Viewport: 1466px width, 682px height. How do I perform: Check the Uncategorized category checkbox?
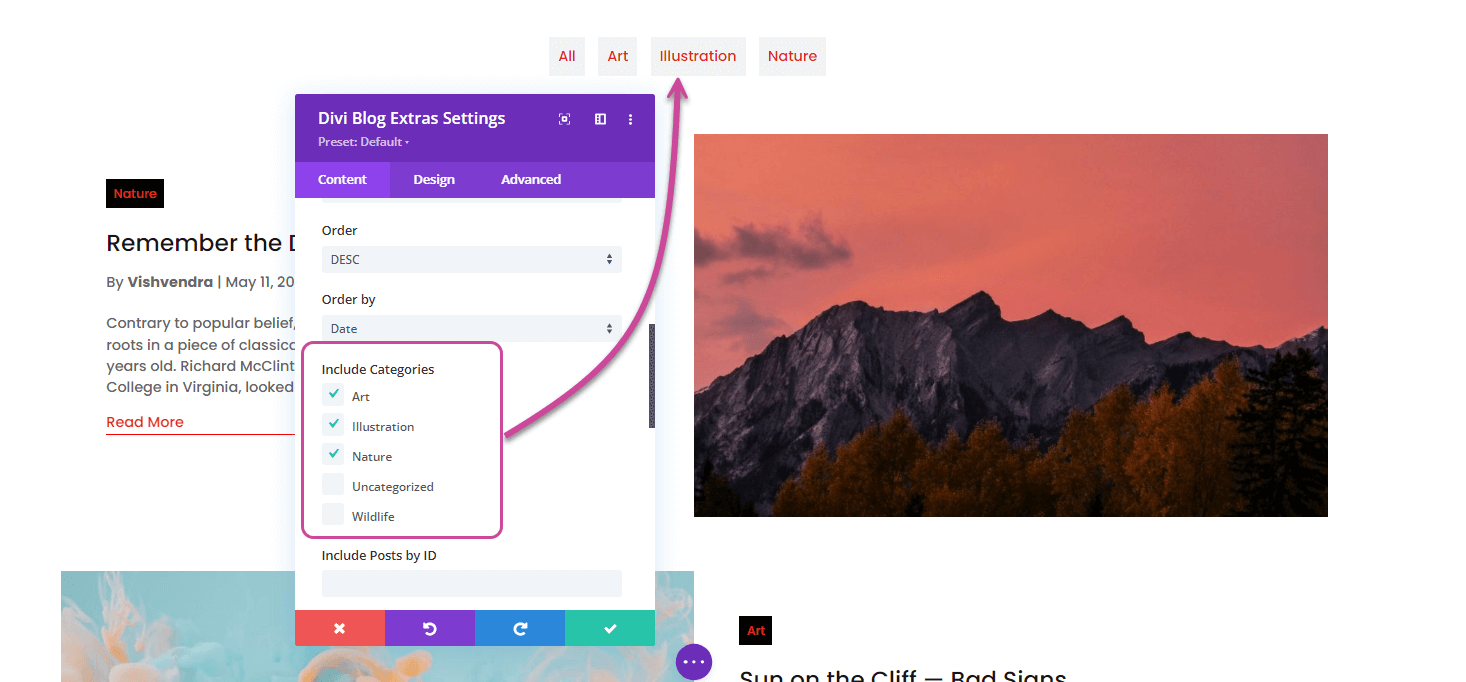(333, 485)
